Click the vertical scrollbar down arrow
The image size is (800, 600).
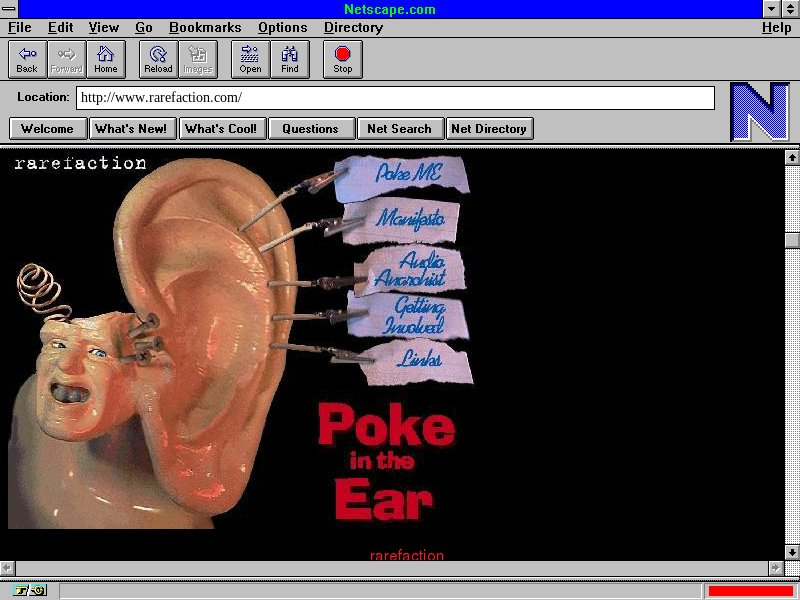tap(792, 550)
